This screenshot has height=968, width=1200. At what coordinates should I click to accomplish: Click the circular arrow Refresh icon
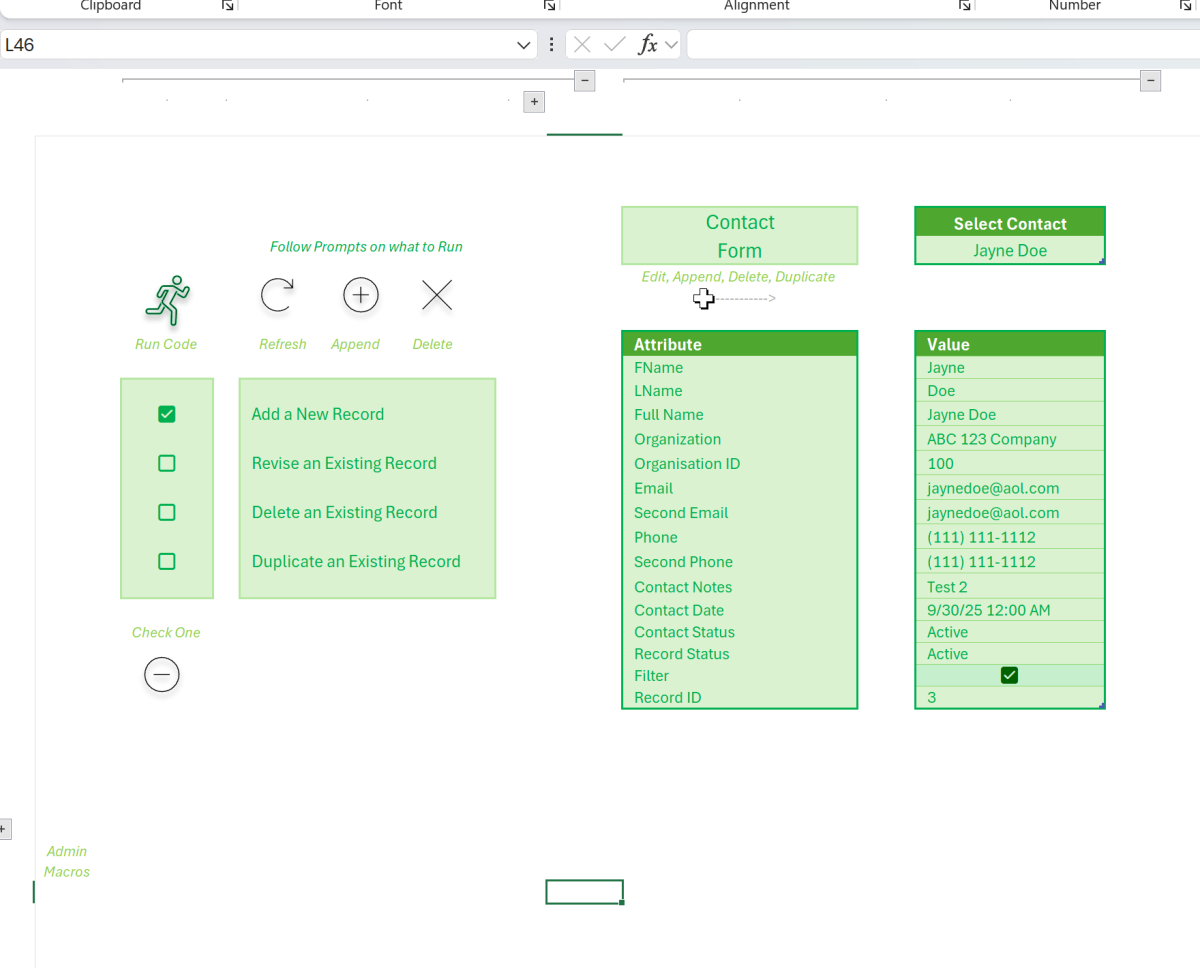[277, 295]
